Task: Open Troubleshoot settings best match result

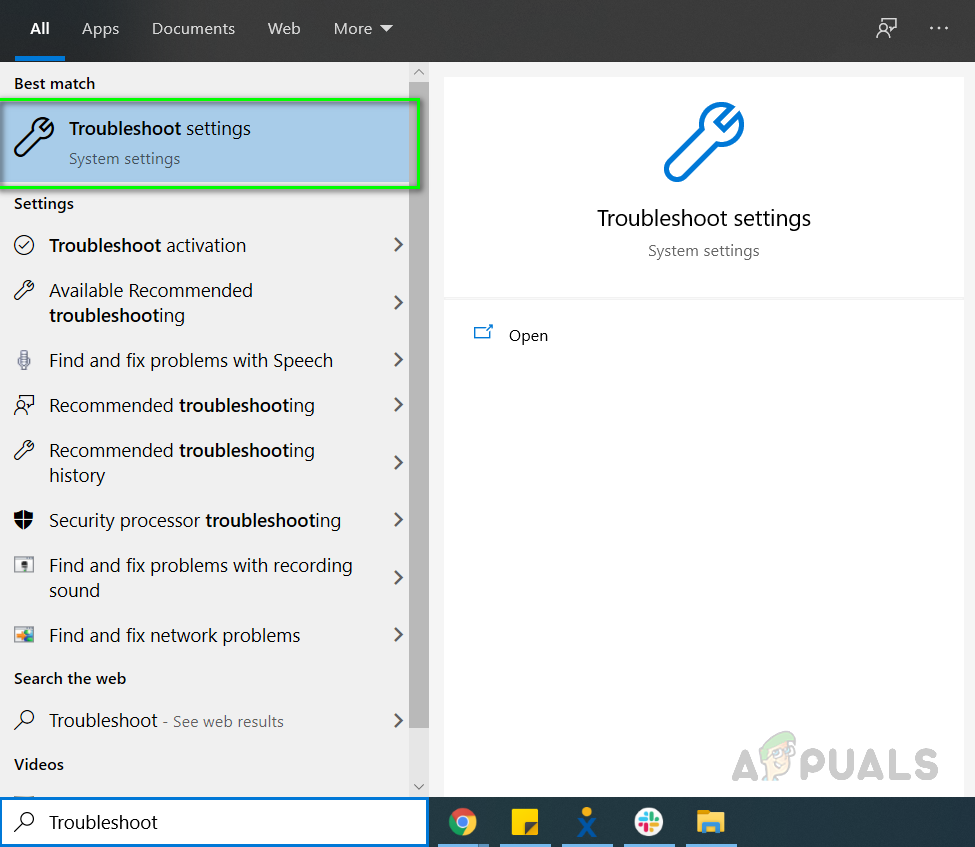Action: (x=205, y=143)
